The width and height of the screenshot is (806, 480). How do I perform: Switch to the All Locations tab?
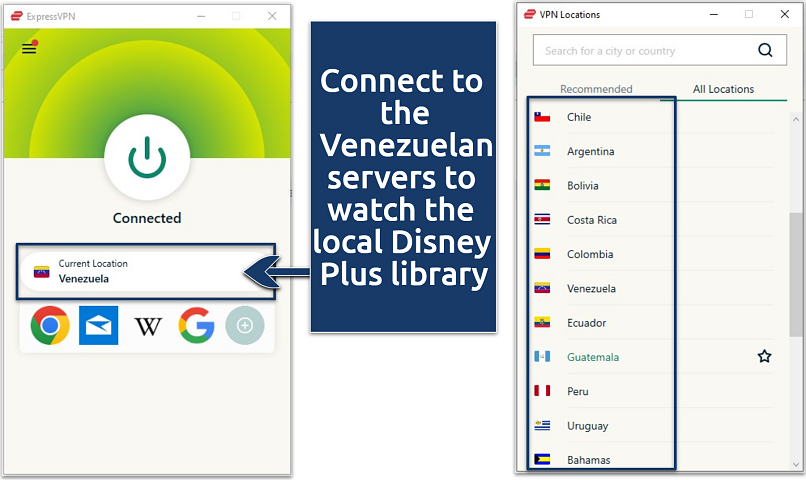point(723,89)
